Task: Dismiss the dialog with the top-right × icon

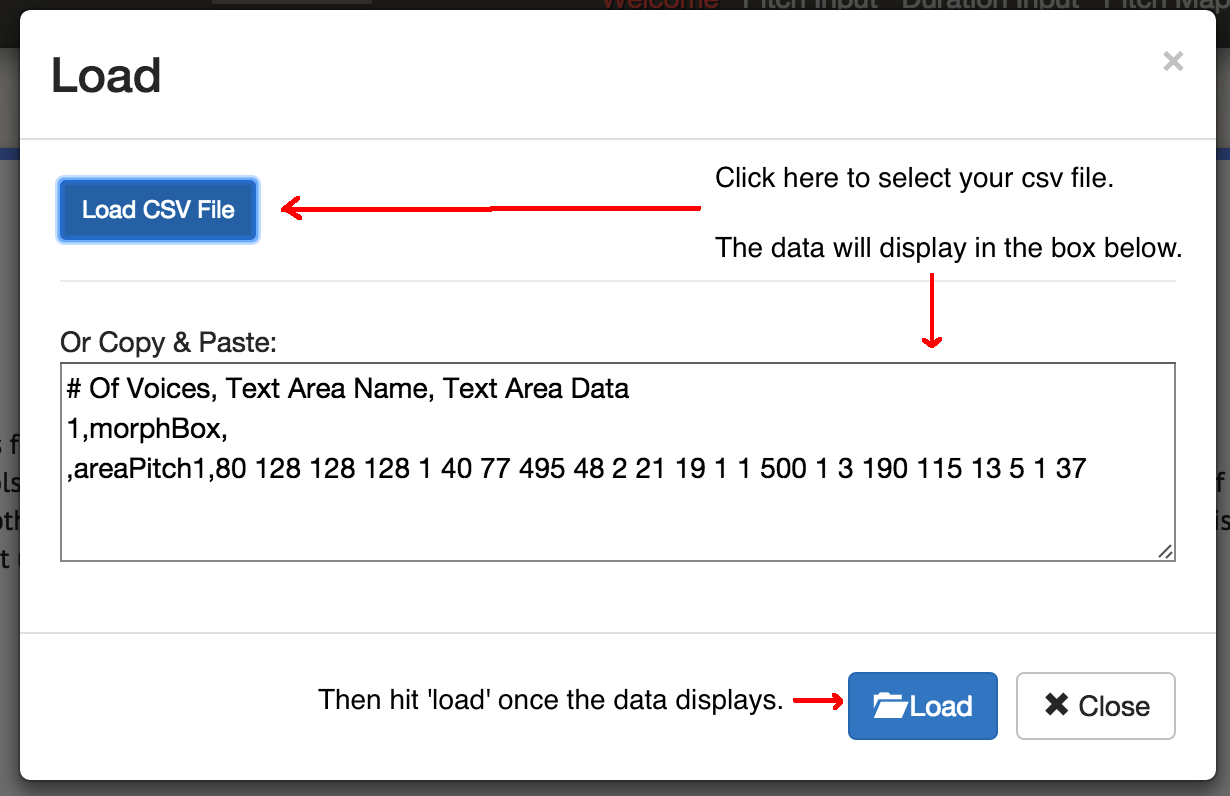Action: pyautogui.click(x=1172, y=61)
